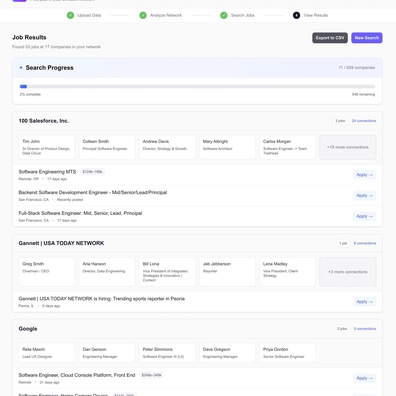Start a New Search
Image resolution: width=396 pixels, height=396 pixels.
[367, 38]
